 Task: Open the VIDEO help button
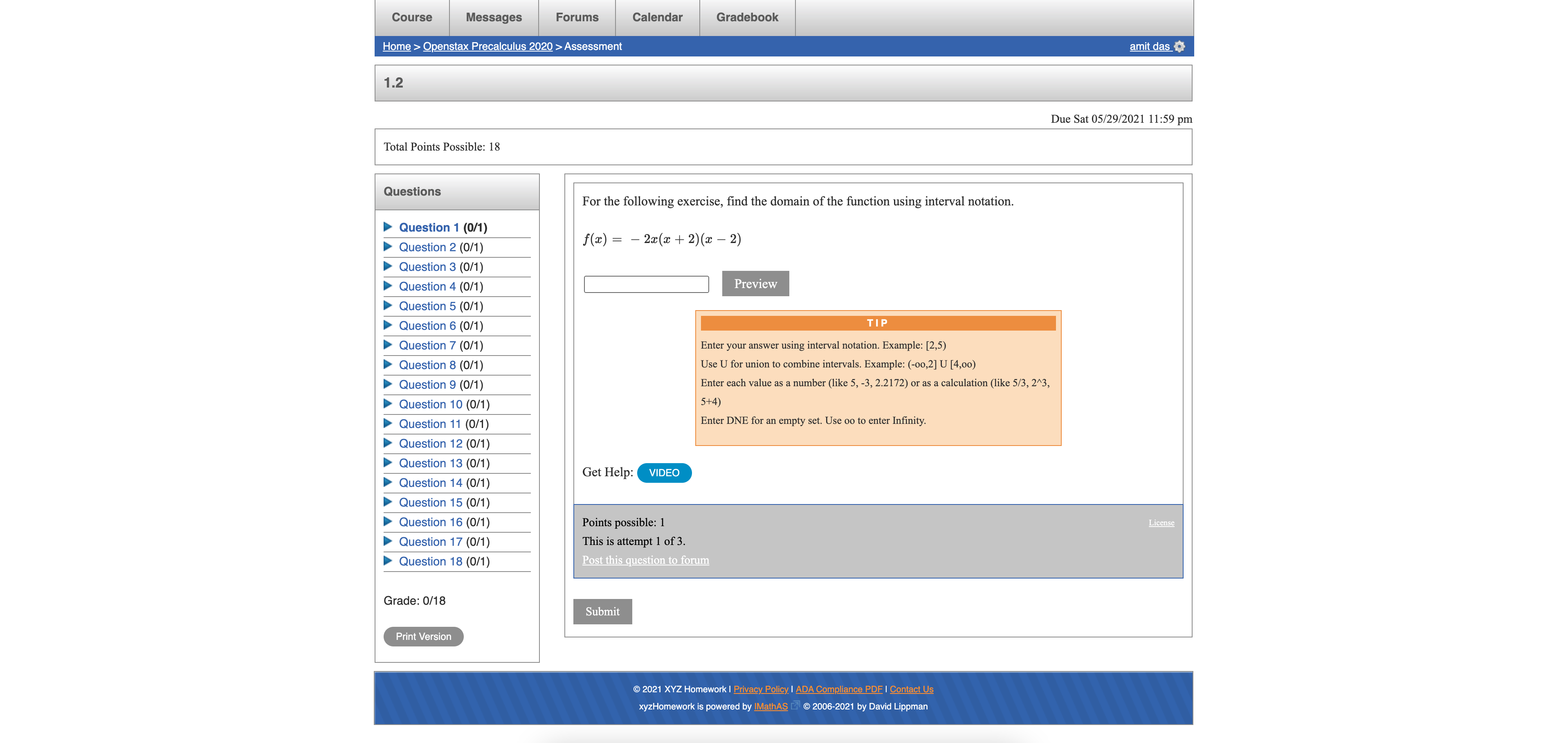[x=663, y=473]
